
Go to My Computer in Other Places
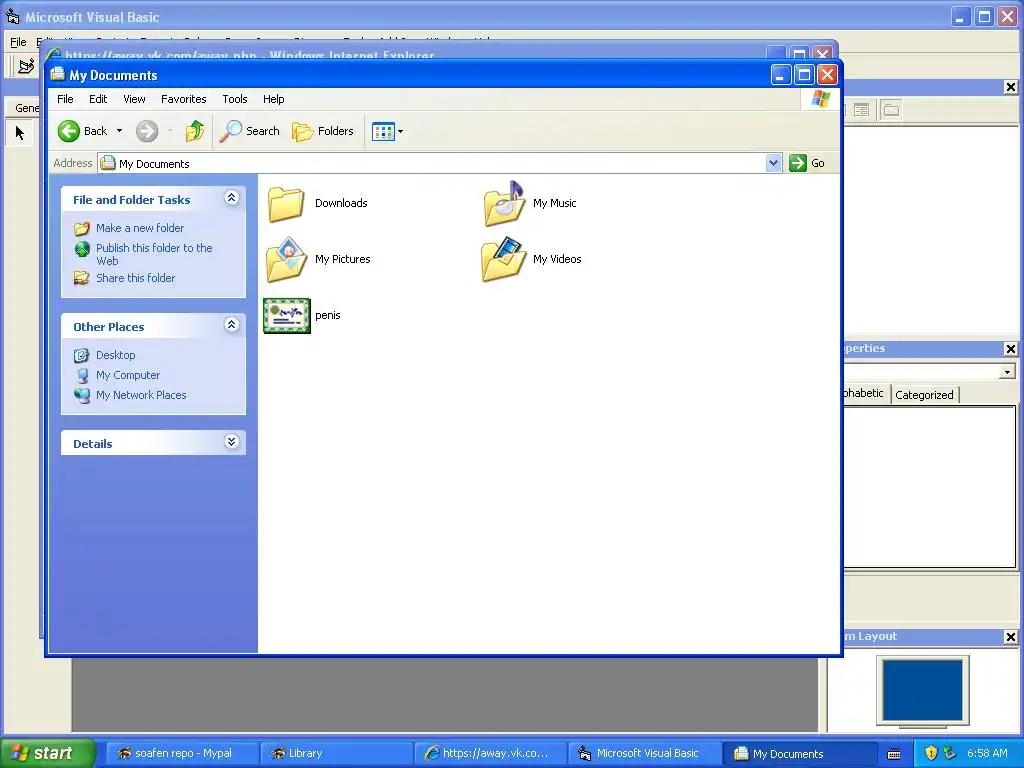click(x=128, y=376)
